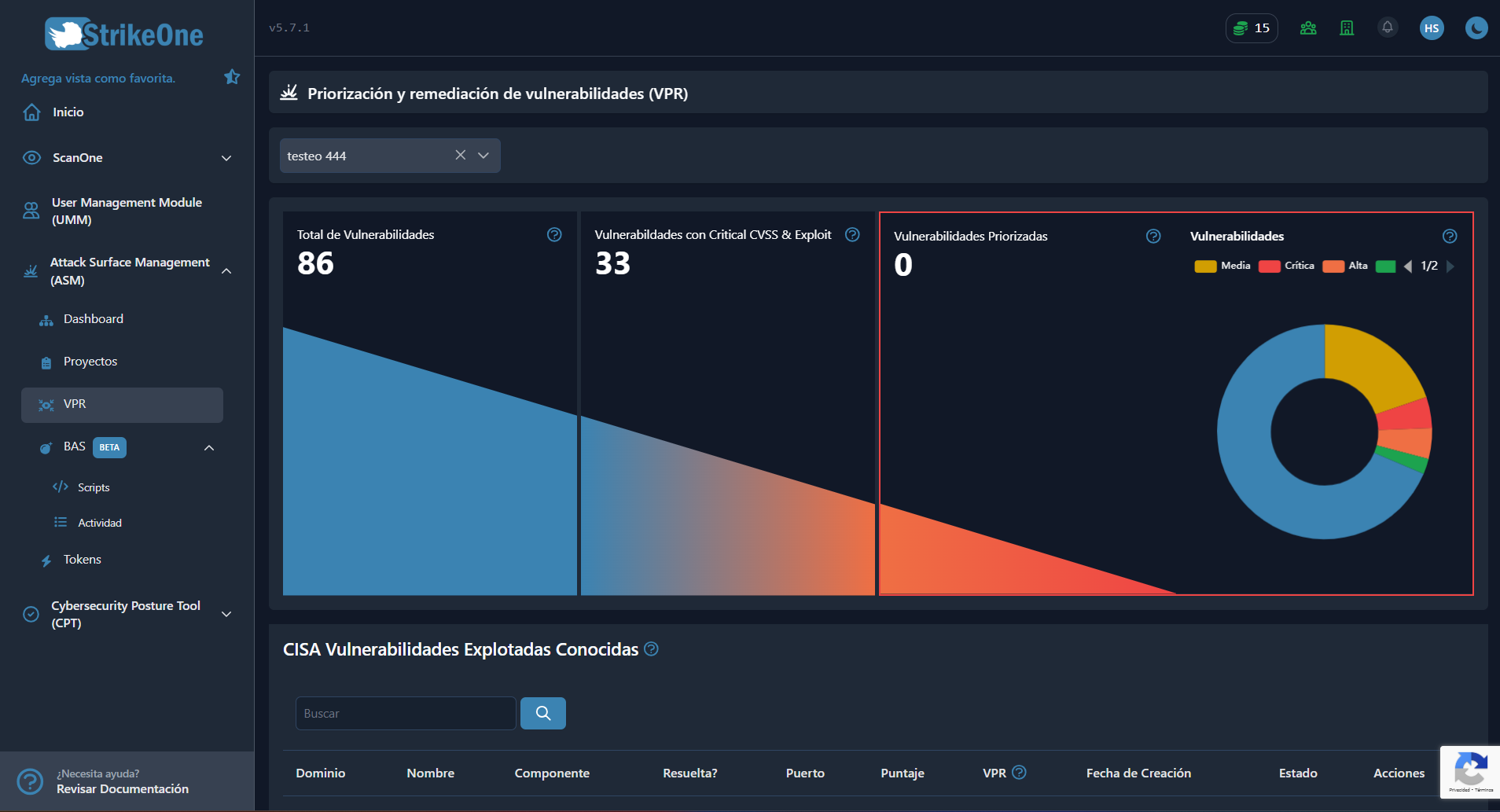This screenshot has width=1500, height=812.
Task: Click the green building organization icon
Action: [1347, 28]
